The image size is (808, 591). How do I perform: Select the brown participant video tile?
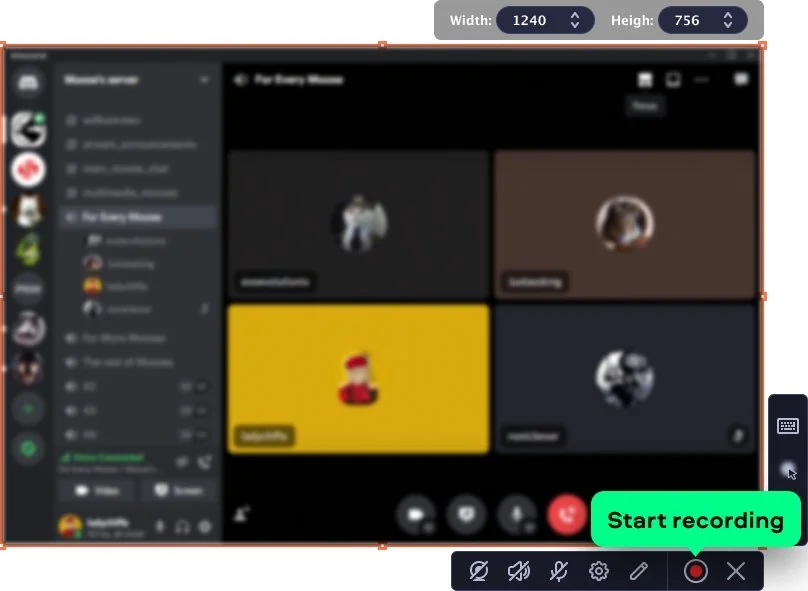click(x=625, y=224)
